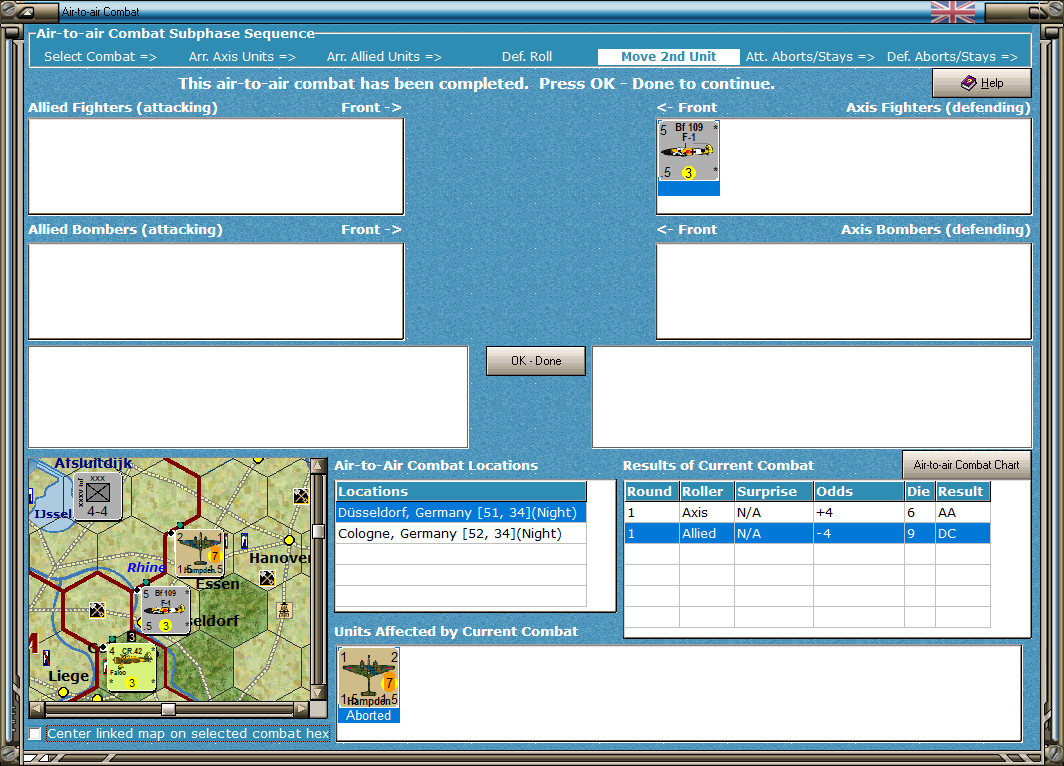Click the Arr. Allied Units subphase step
Screen dimensions: 1064x766
point(384,57)
